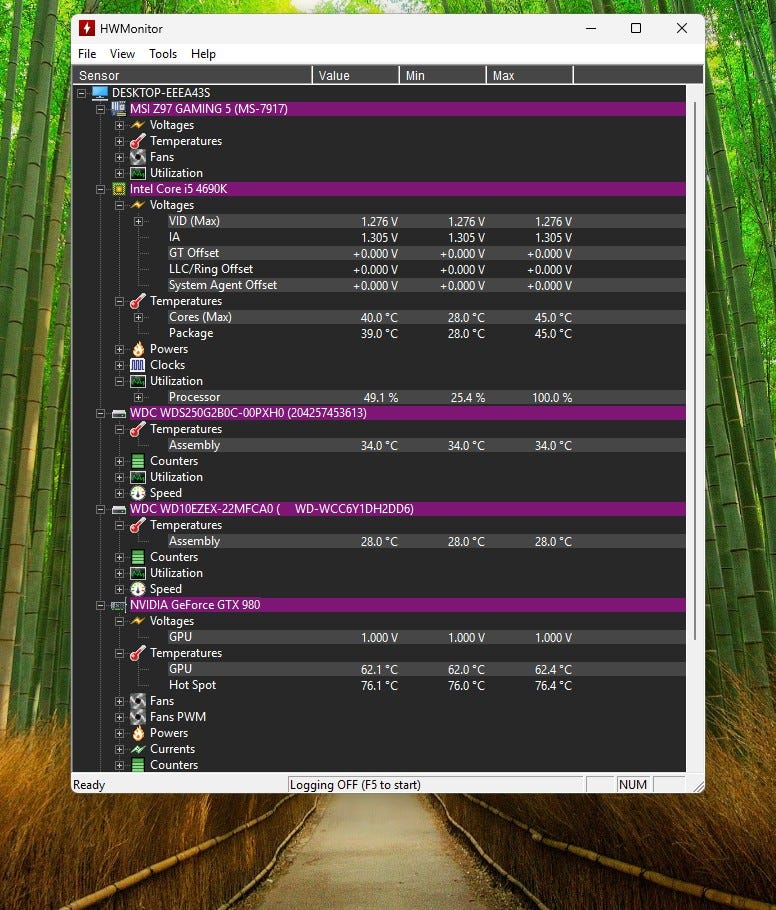Click the Sensor column header
The width and height of the screenshot is (776, 910).
pos(192,75)
